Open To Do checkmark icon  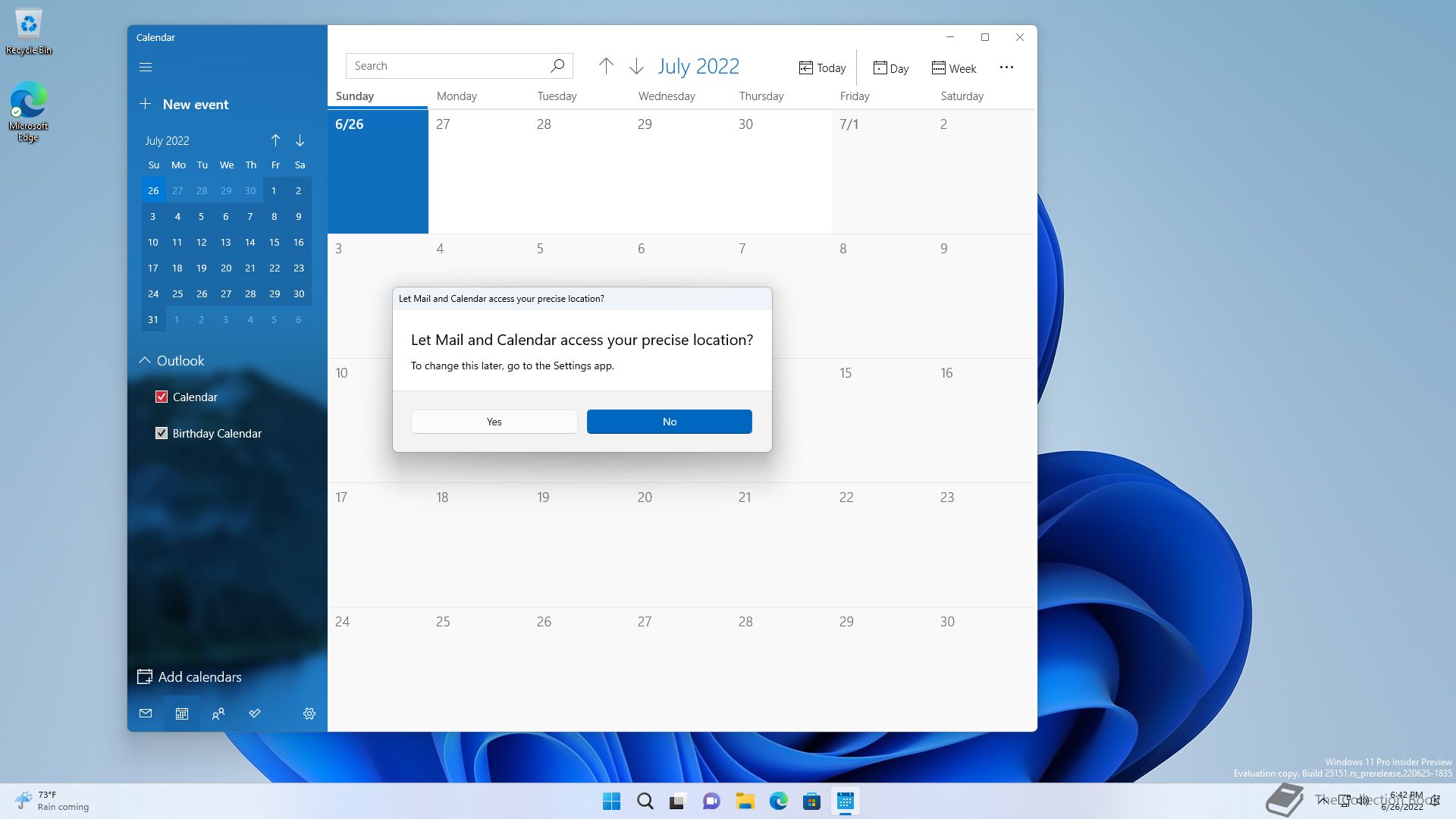255,714
